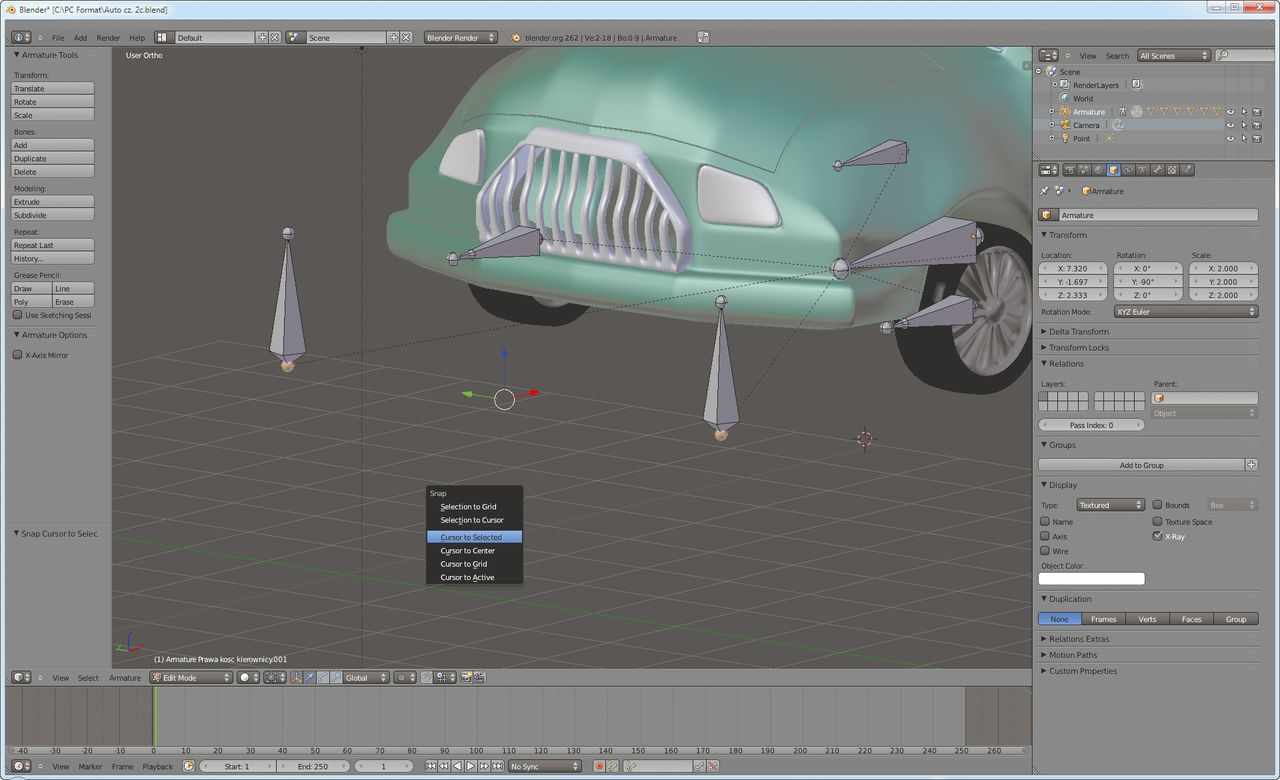
Task: Click the Duplicate bones button
Action: click(x=52, y=159)
